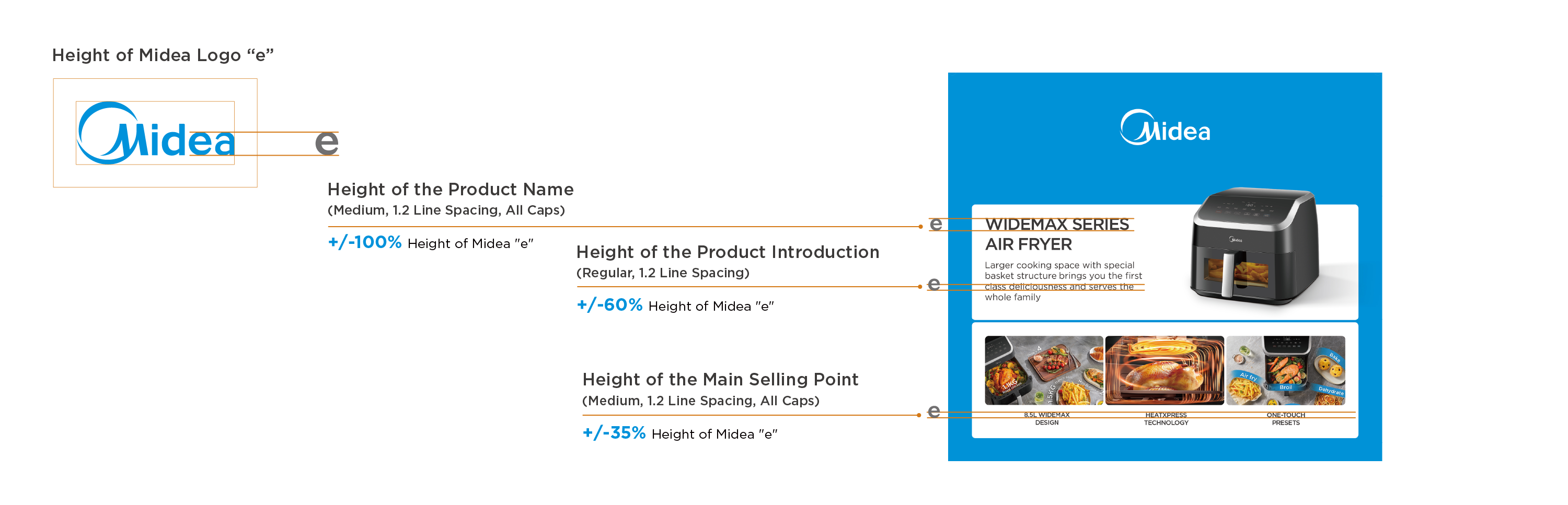Click the HEATXPRESS TECHNOLOGY caption
Image resolution: width=1568 pixels, height=505 pixels.
[x=1166, y=419]
